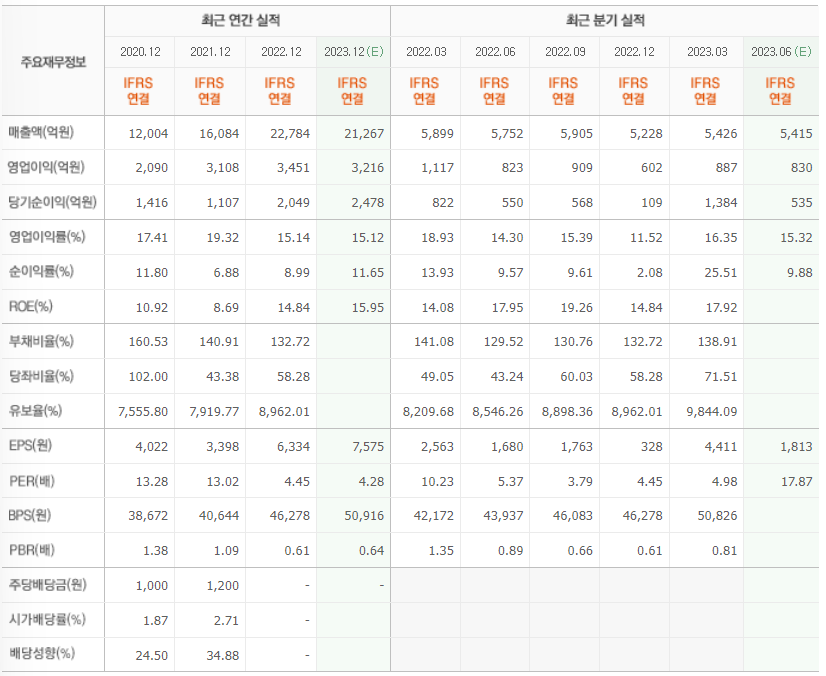Screen dimensions: 826x676
Task: Click the 2021.12 annual column header
Action: 210,52
